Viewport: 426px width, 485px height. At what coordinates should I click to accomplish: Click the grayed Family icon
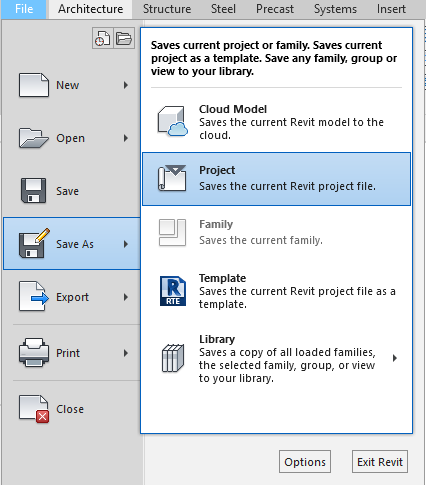tap(172, 232)
